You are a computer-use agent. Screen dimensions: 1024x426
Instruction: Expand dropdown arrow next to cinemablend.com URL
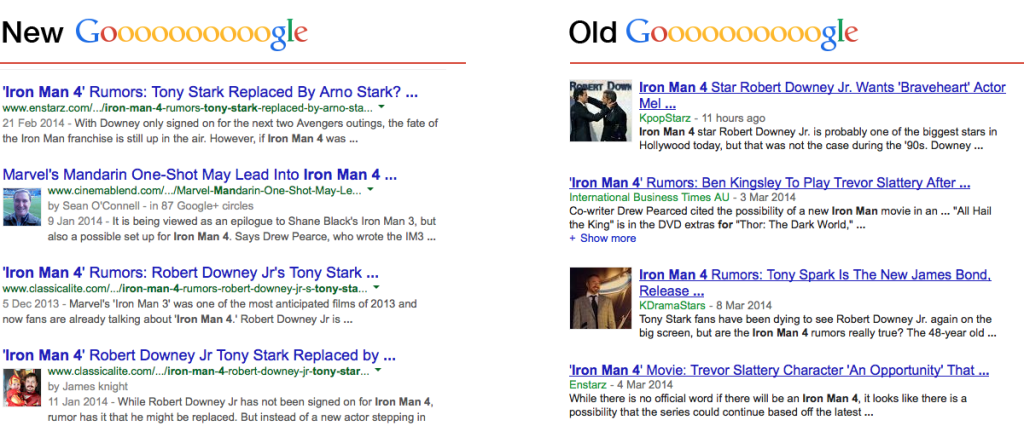[x=370, y=189]
